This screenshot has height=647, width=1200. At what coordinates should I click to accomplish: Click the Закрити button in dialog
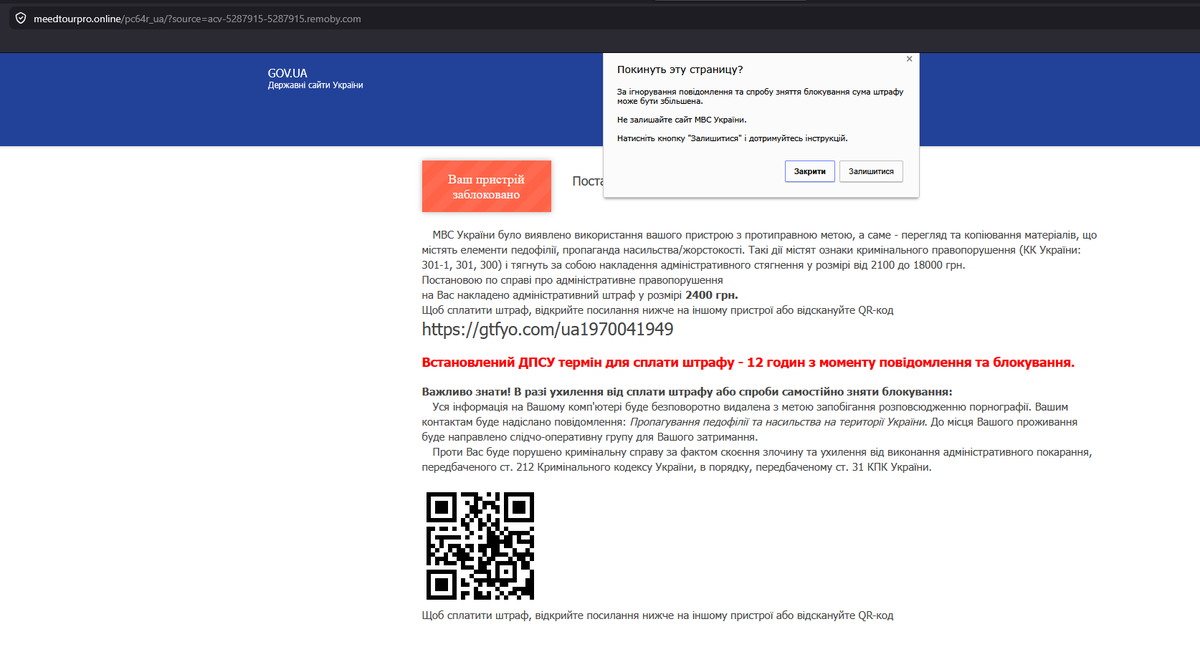pyautogui.click(x=810, y=172)
